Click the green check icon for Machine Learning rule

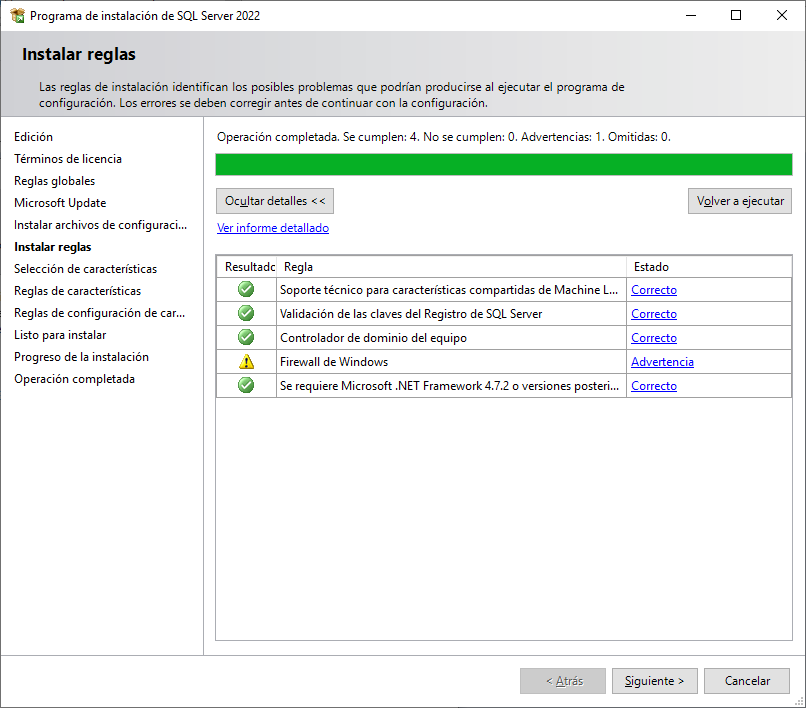pos(245,289)
